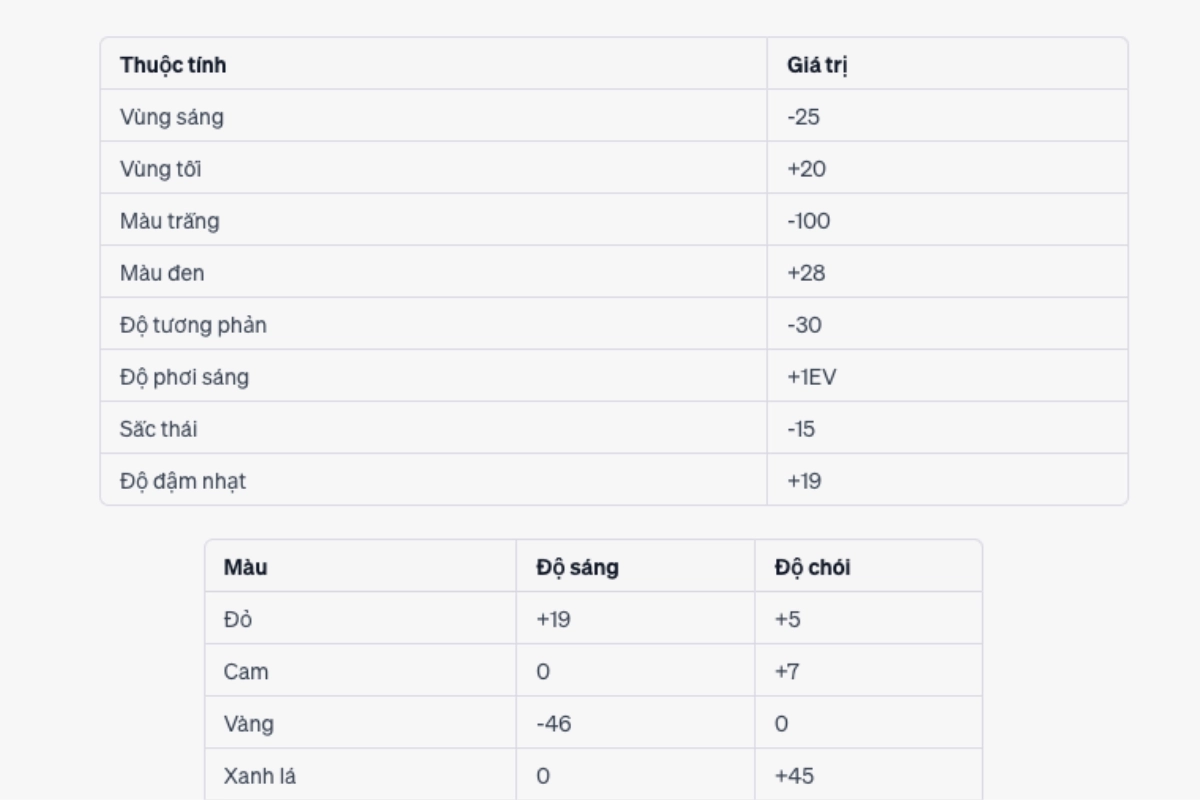Select the +19 value for Độ đậm nhạt
1200x800 pixels.
click(804, 481)
